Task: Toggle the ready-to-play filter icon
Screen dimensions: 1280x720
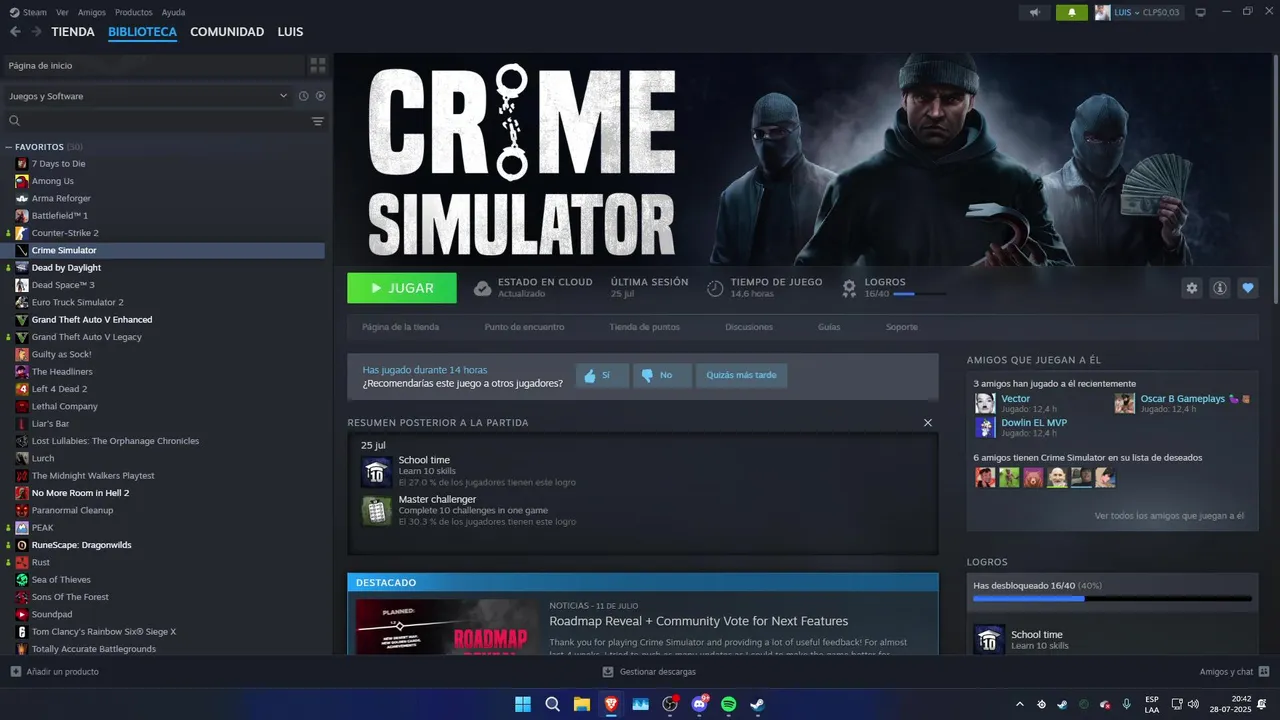Action: pyautogui.click(x=320, y=96)
